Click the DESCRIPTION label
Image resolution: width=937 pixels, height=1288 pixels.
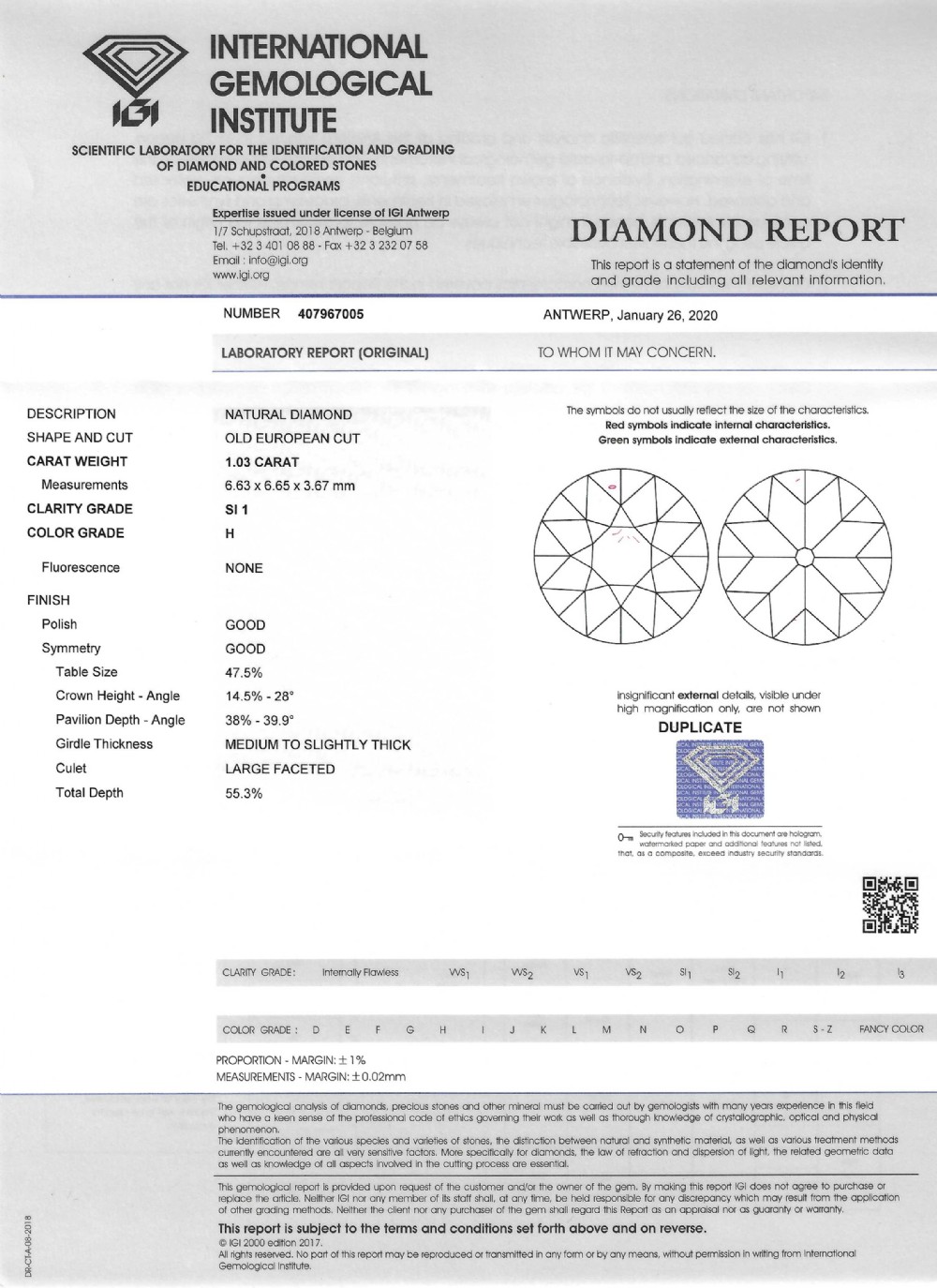(x=71, y=414)
